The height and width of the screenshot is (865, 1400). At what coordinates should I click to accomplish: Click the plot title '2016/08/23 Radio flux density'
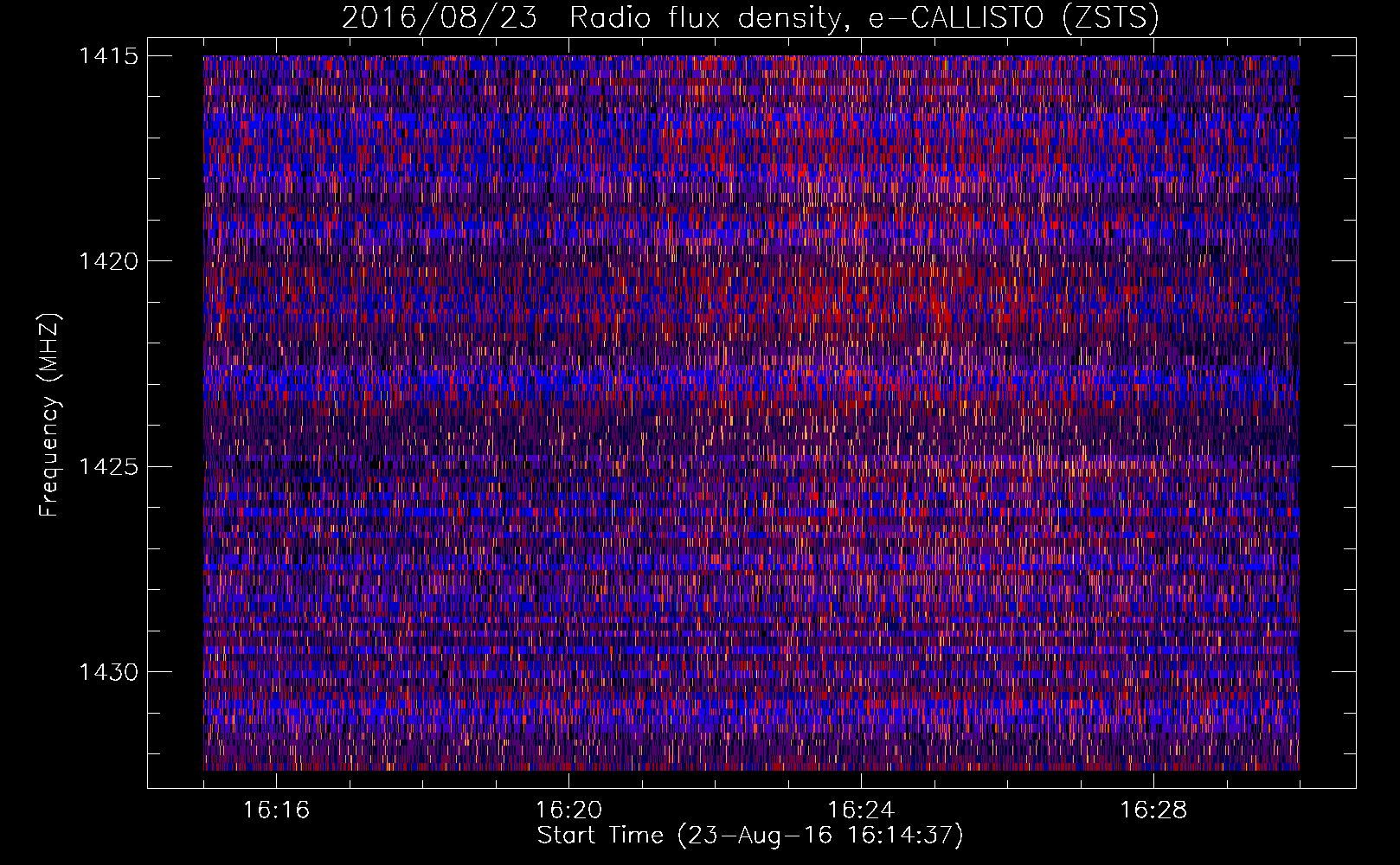point(591,18)
